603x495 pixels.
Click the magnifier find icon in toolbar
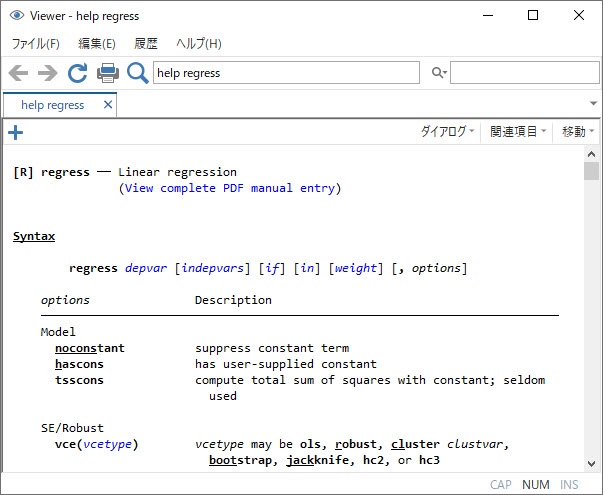coord(138,73)
